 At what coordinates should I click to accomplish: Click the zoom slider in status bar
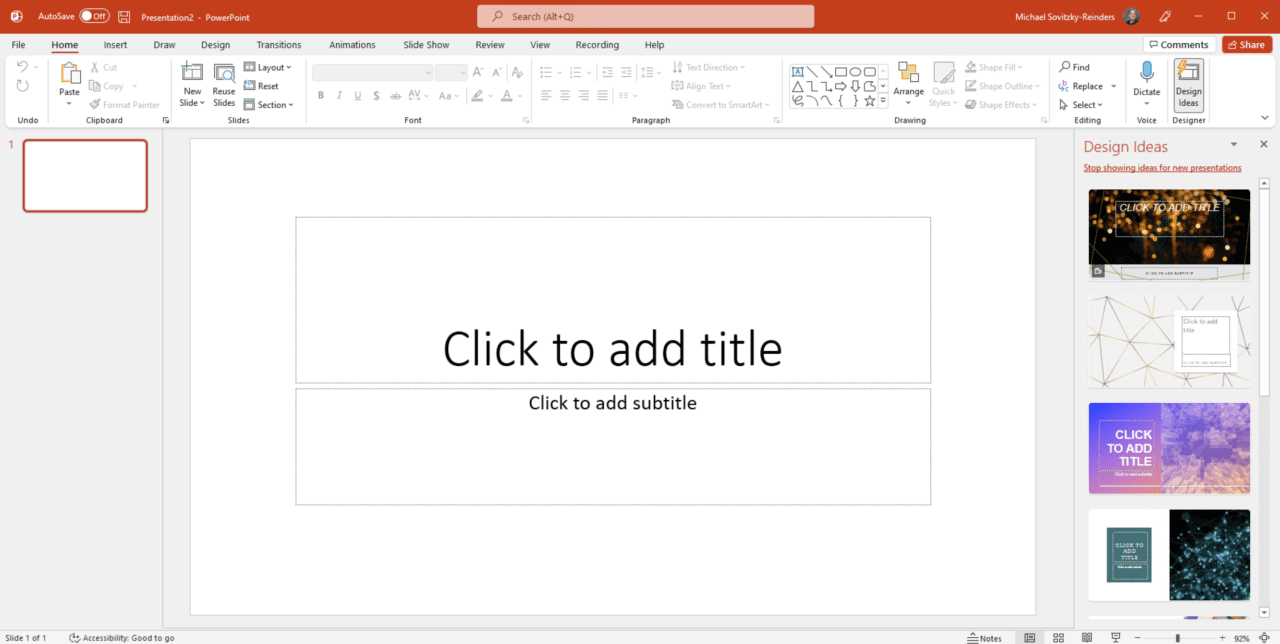(x=1178, y=638)
